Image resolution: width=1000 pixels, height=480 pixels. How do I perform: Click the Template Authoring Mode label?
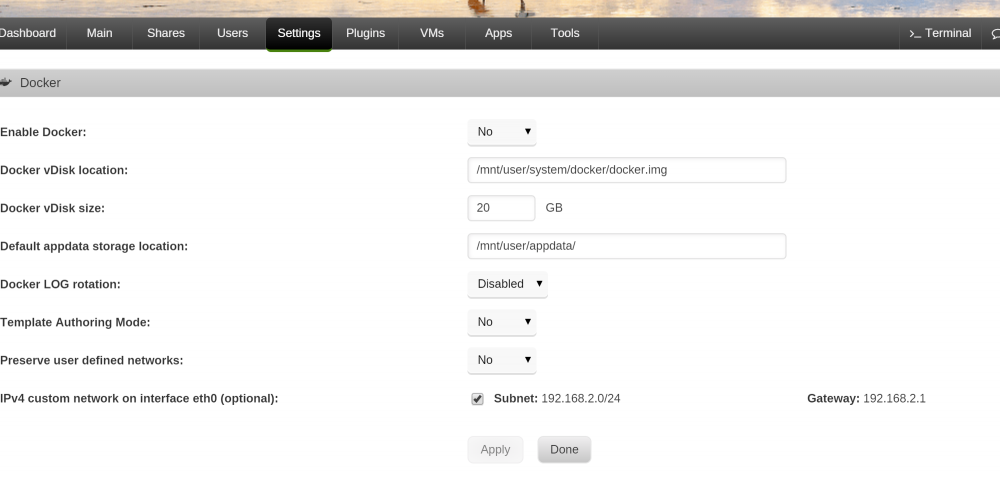pyautogui.click(x=75, y=322)
